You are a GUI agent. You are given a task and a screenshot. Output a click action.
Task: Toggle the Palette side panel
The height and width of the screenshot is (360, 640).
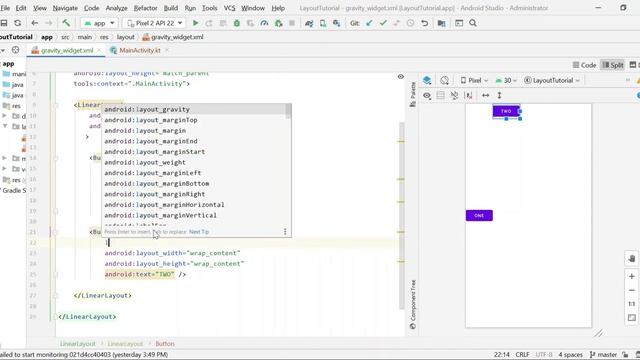[x=413, y=94]
